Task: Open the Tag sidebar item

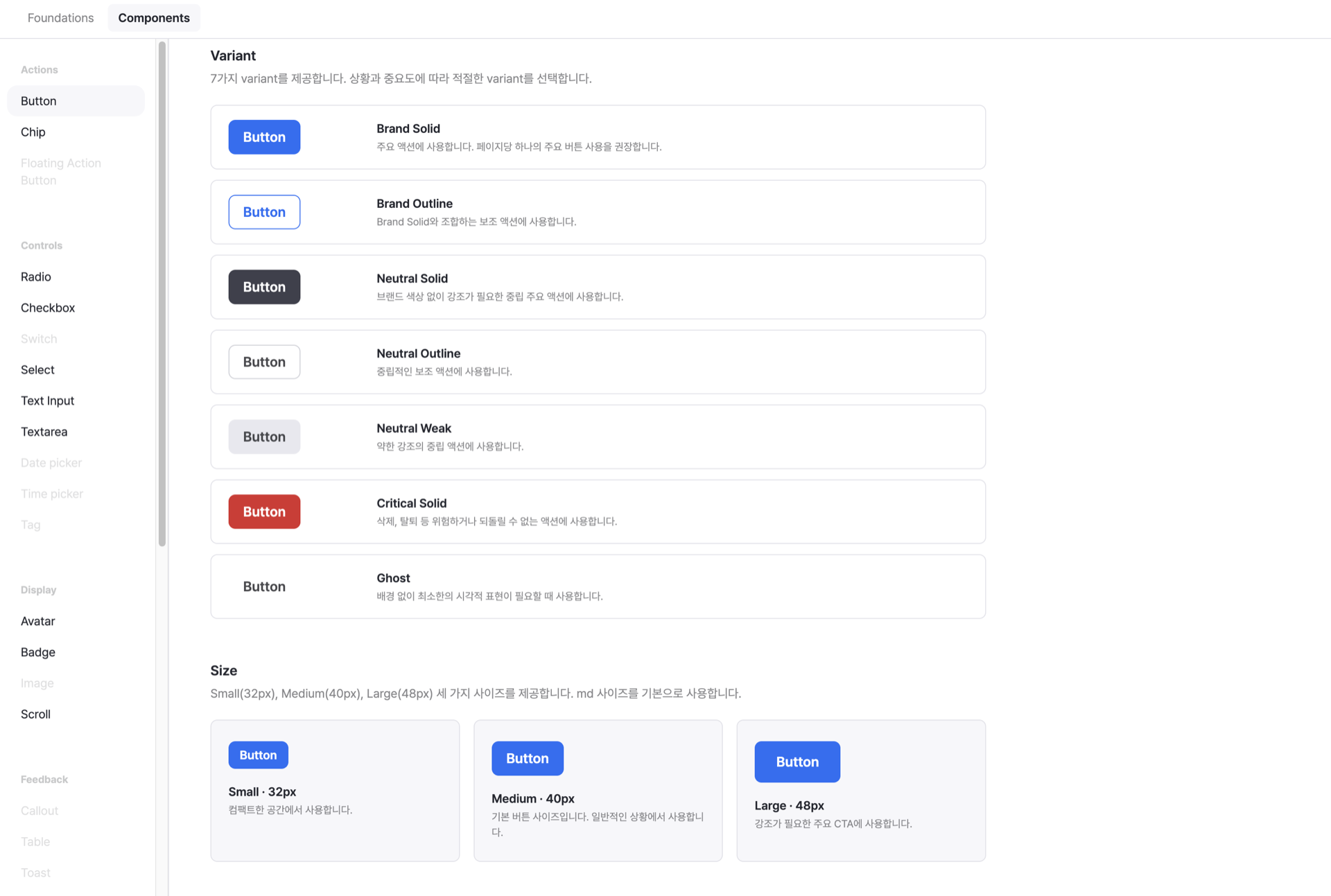Action: 76,525
